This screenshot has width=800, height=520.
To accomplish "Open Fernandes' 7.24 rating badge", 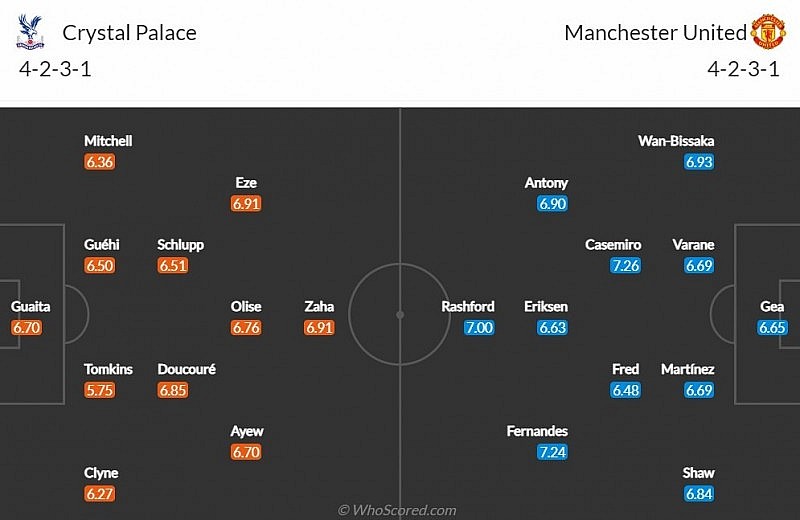I will click(x=553, y=452).
